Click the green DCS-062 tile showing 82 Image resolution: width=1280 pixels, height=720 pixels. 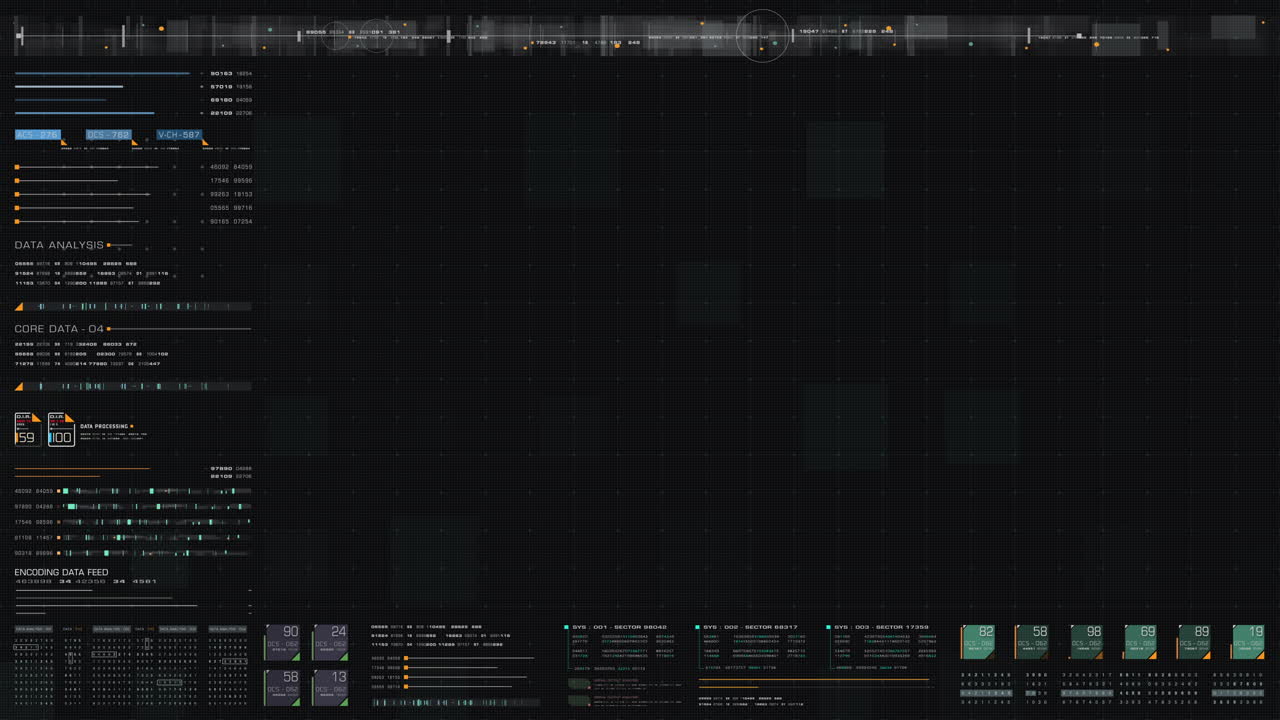click(978, 642)
